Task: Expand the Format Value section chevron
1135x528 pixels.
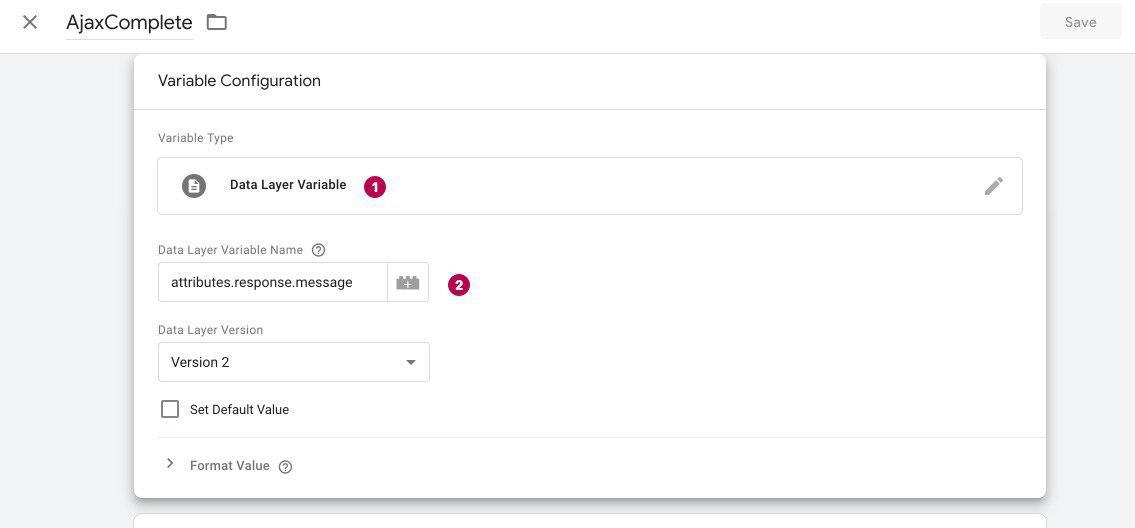Action: tap(170, 464)
